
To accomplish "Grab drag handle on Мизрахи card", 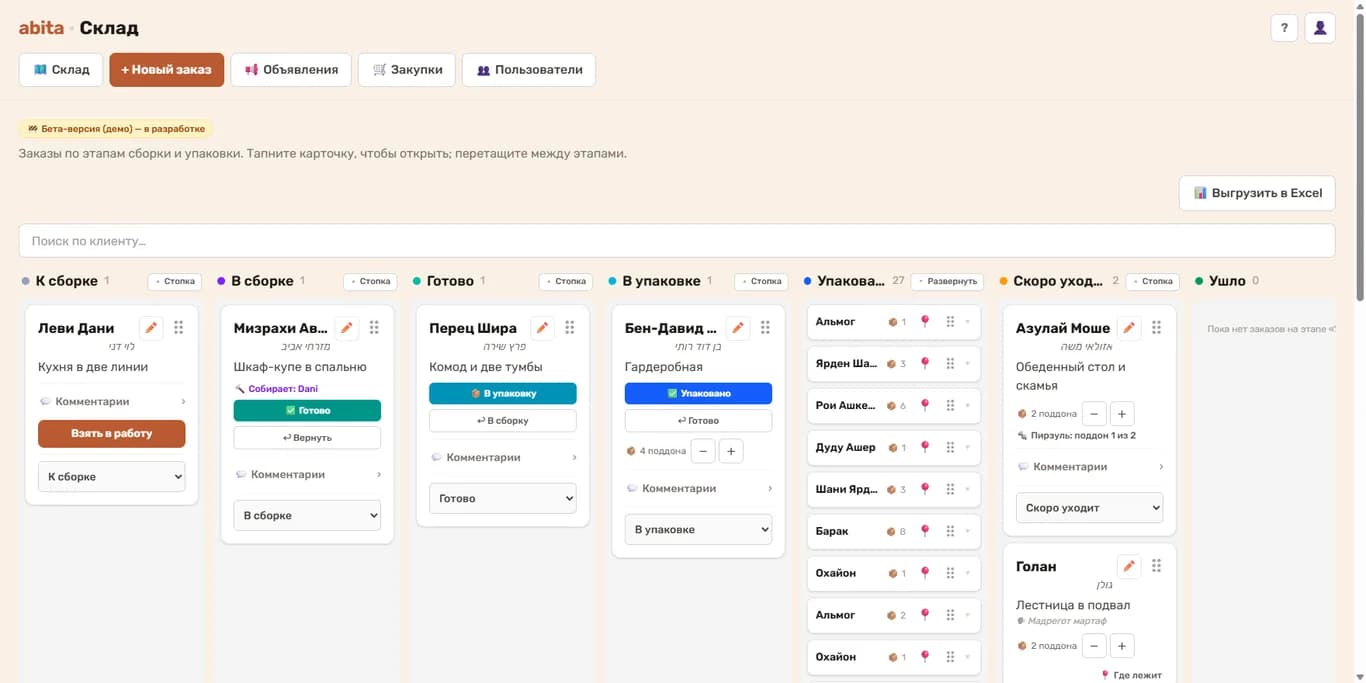I will [374, 327].
